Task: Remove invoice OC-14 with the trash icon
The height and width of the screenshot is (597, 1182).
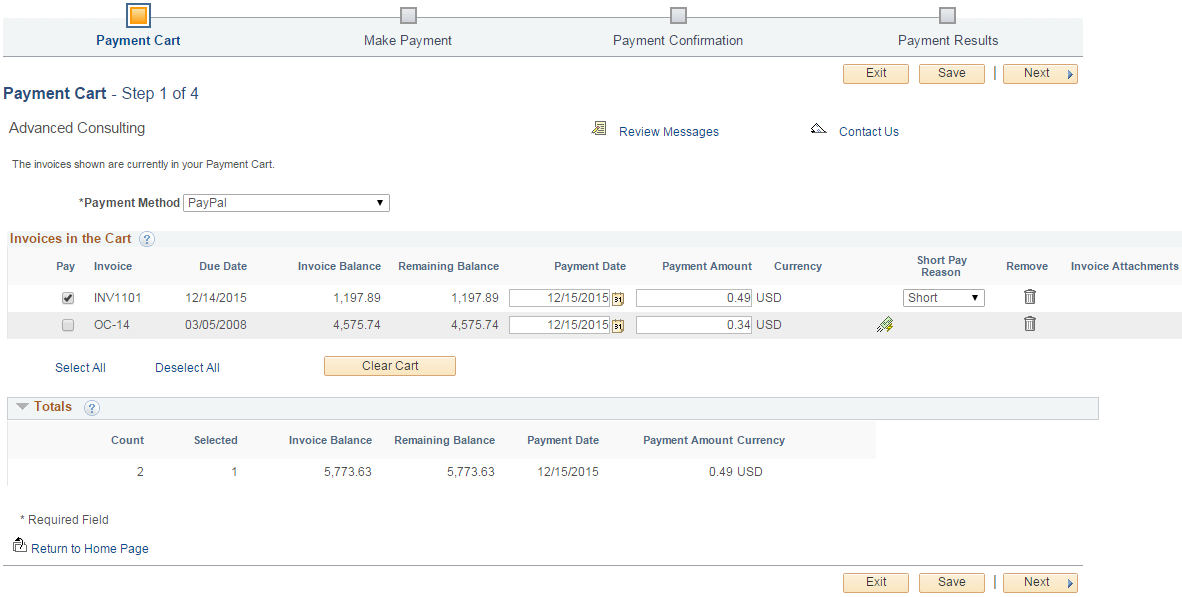Action: coord(1029,324)
